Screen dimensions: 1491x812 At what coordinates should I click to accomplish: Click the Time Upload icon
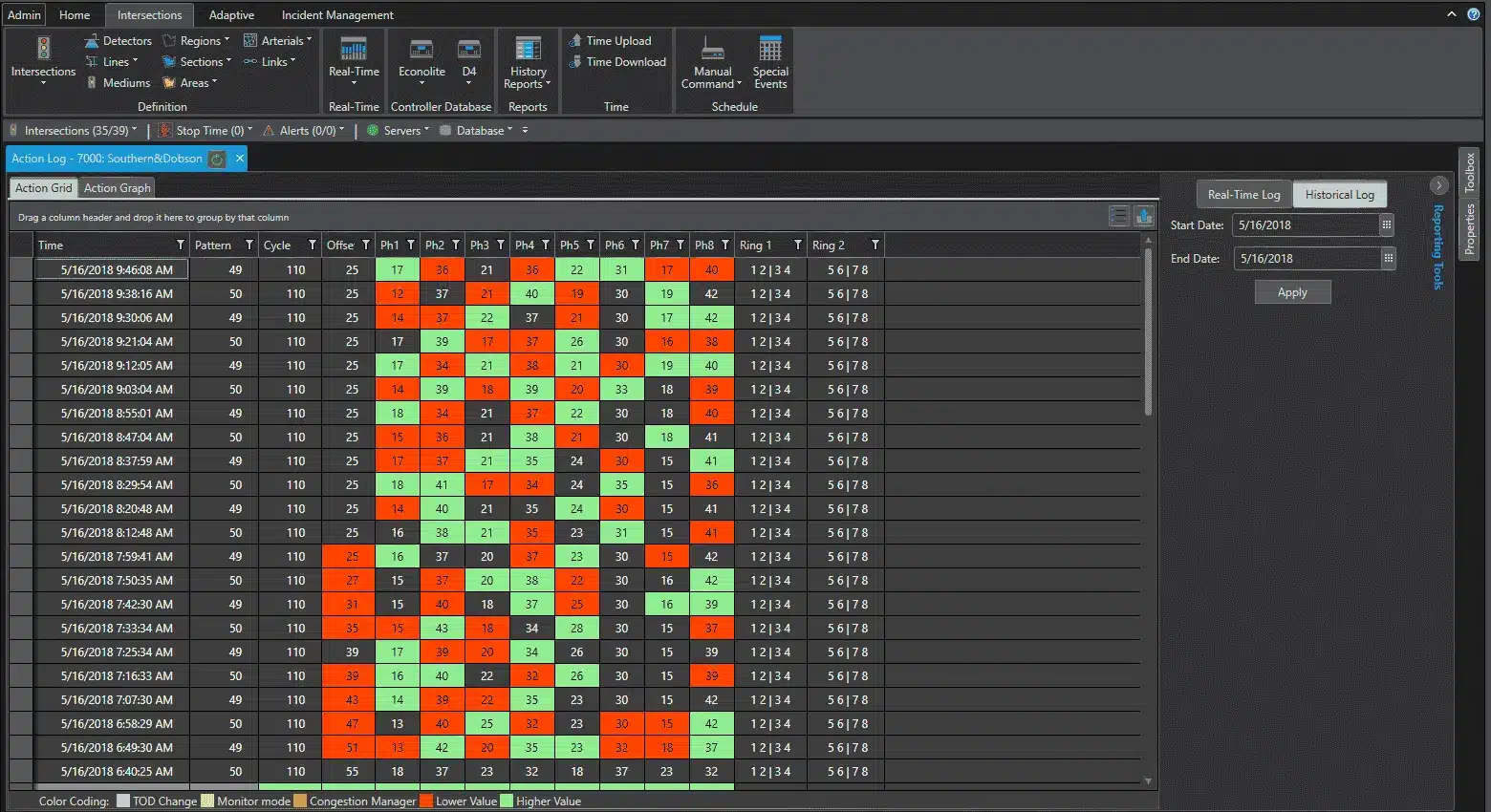(x=575, y=41)
